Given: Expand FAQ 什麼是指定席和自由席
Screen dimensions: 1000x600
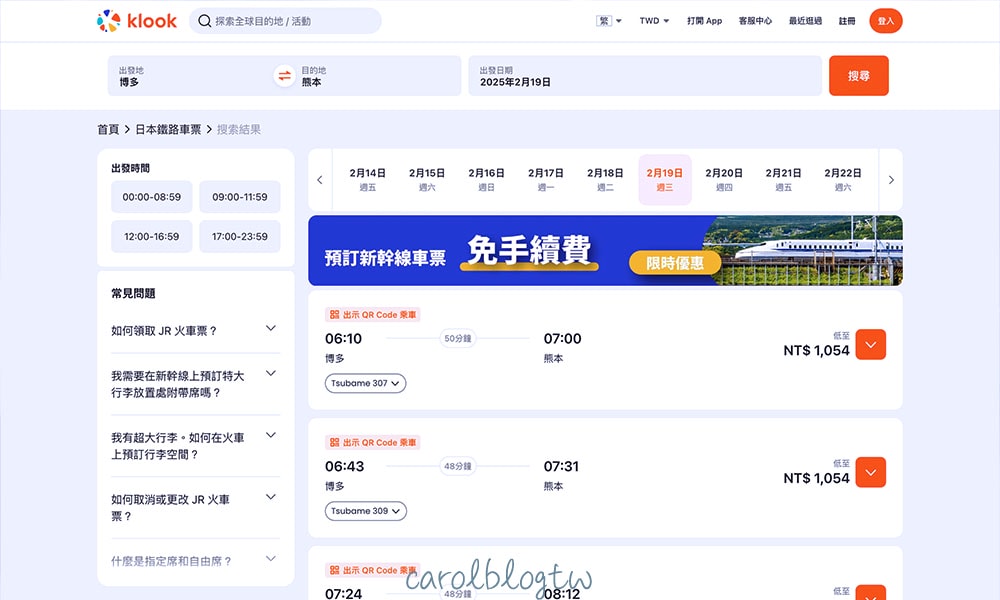Looking at the screenshot, I should (x=195, y=560).
